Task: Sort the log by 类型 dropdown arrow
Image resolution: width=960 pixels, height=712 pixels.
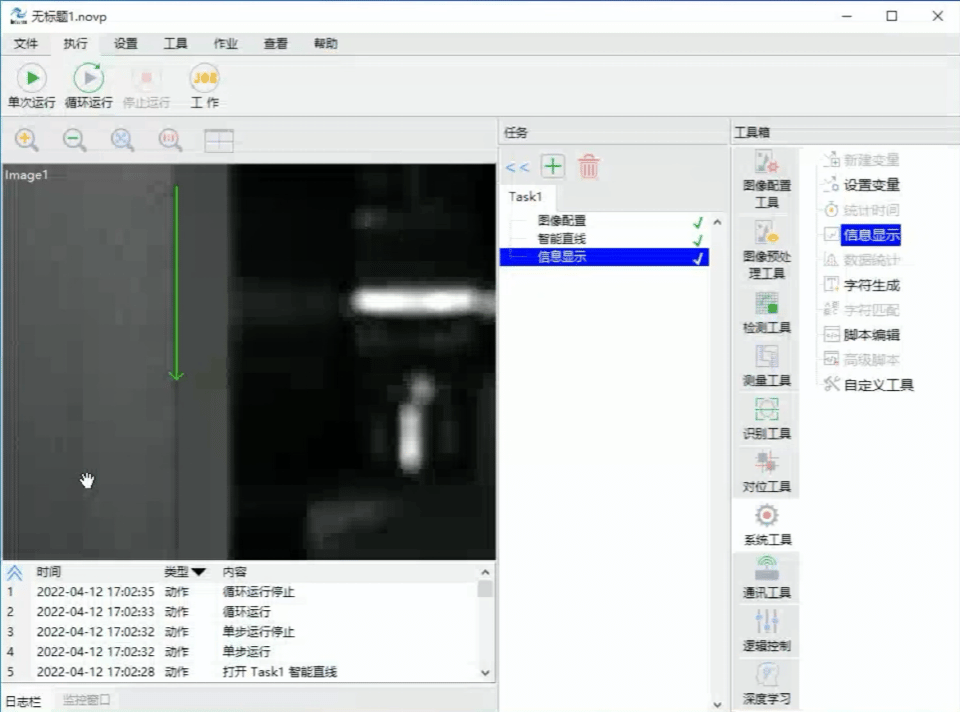Action: [x=198, y=572]
